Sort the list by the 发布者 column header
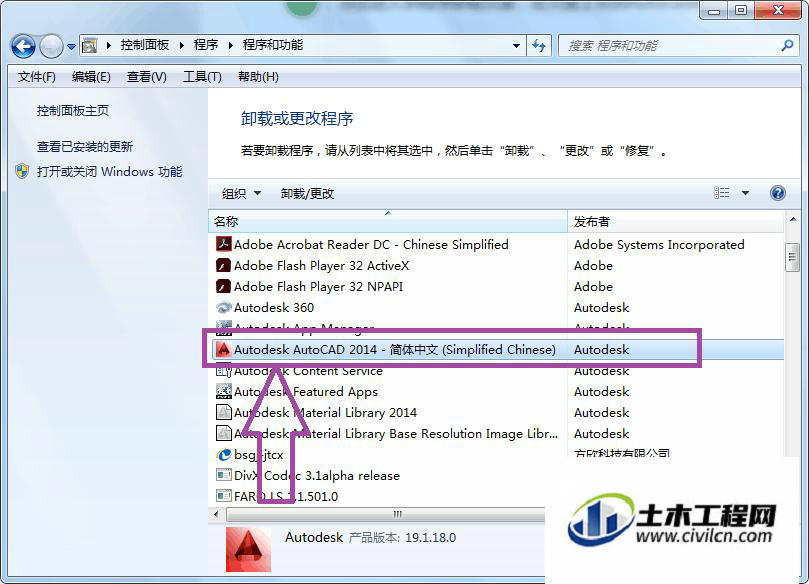The height and width of the screenshot is (584, 809). 675,222
